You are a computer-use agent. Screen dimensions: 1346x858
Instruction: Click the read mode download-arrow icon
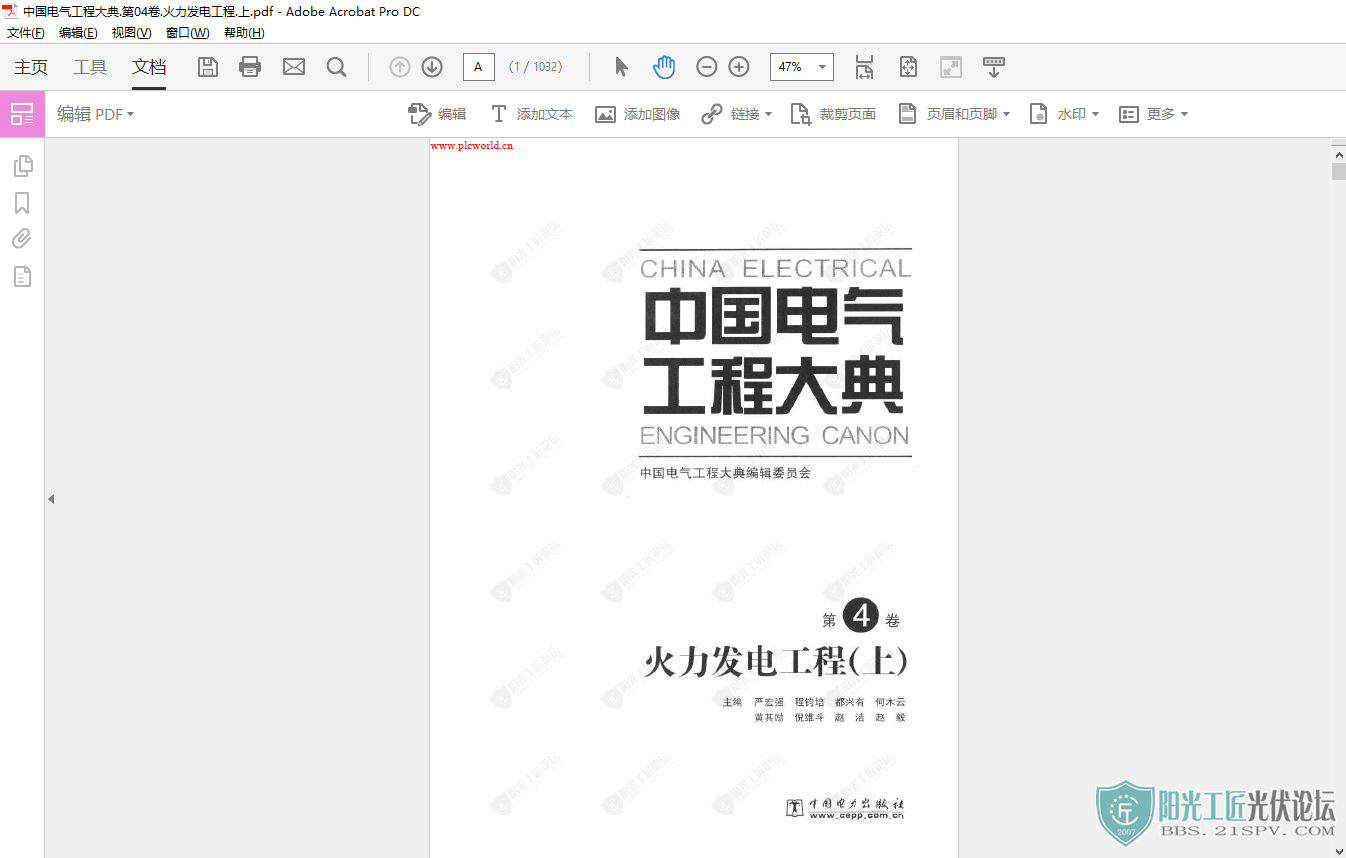click(993, 67)
